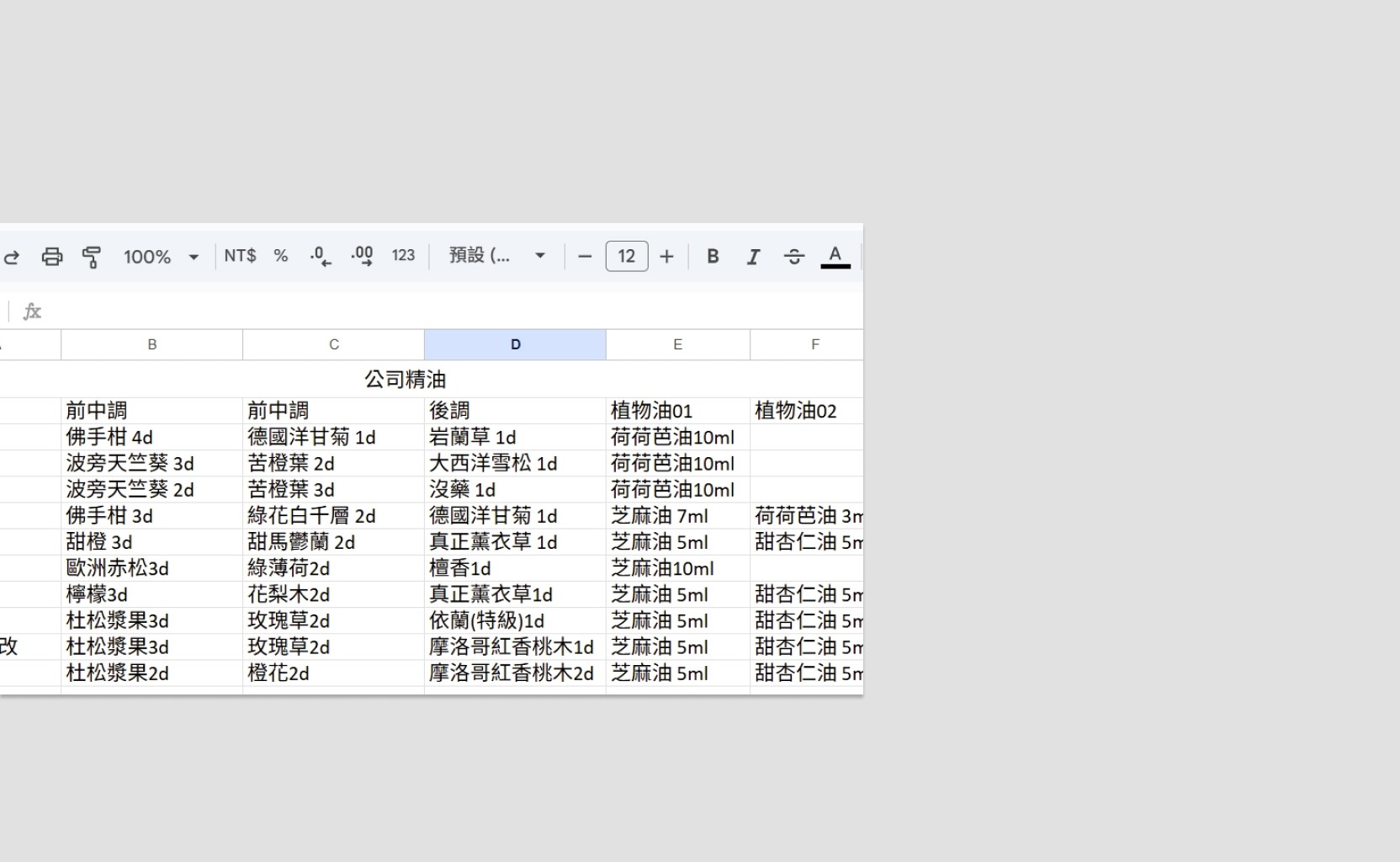Open the 預設 font dropdown
The image size is (1400, 862).
tap(497, 256)
